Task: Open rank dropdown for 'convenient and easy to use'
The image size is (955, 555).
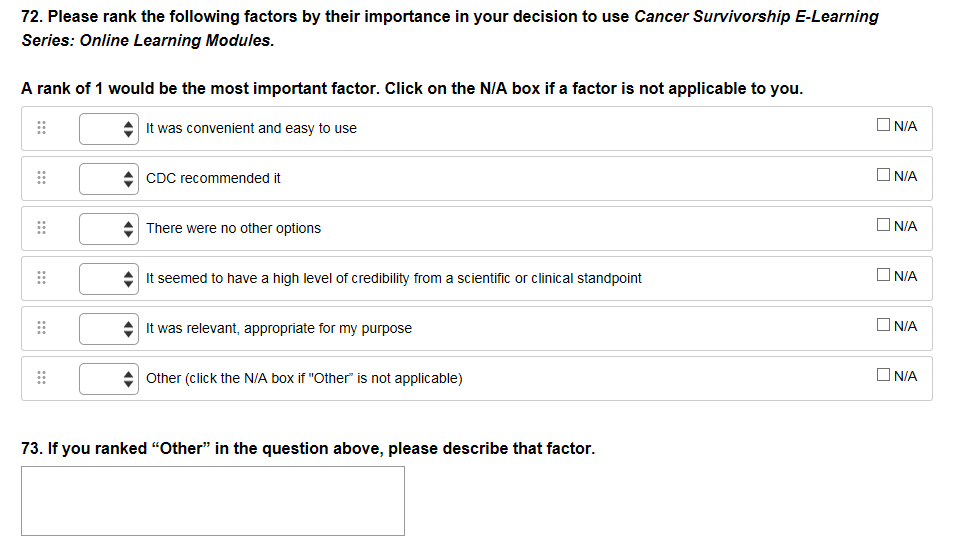Action: coord(109,128)
